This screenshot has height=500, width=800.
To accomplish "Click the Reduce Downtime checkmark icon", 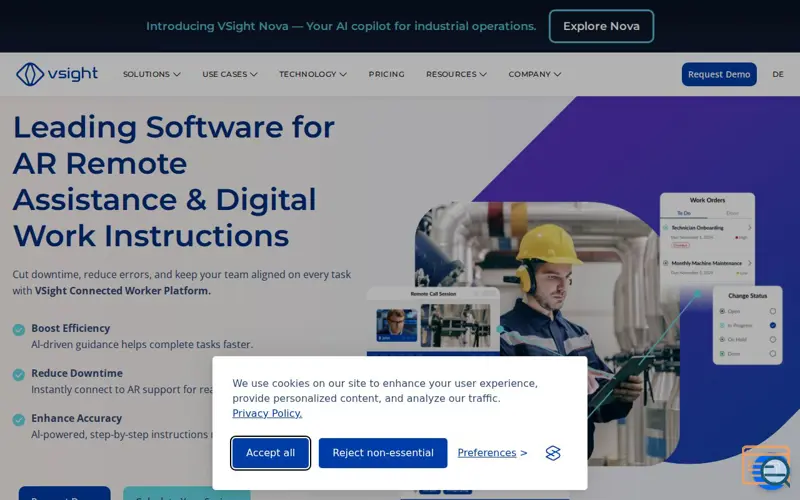I will tap(19, 375).
